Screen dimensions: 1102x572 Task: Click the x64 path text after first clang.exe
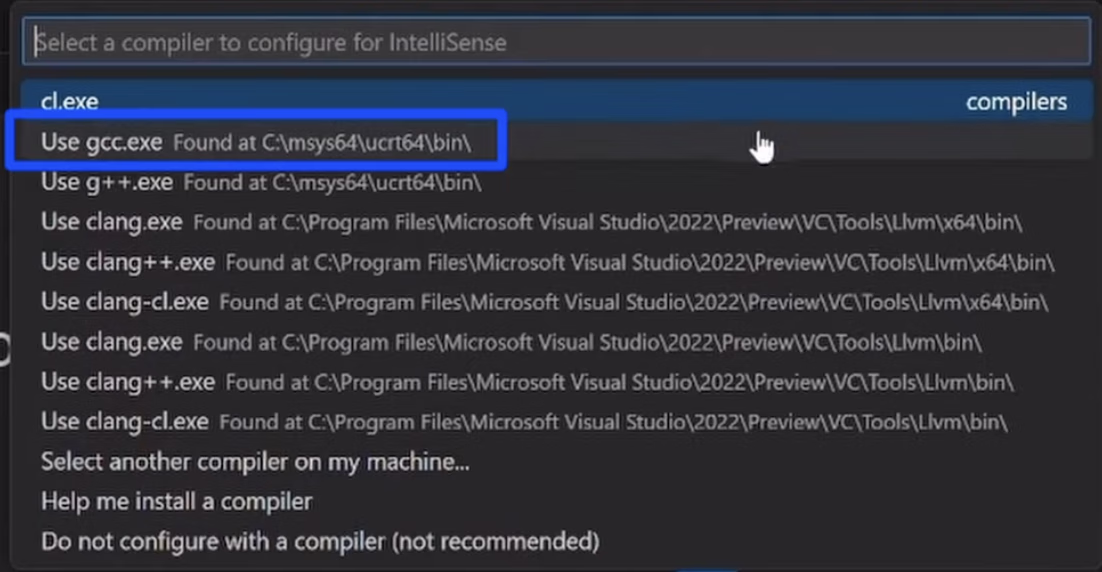coord(608,223)
